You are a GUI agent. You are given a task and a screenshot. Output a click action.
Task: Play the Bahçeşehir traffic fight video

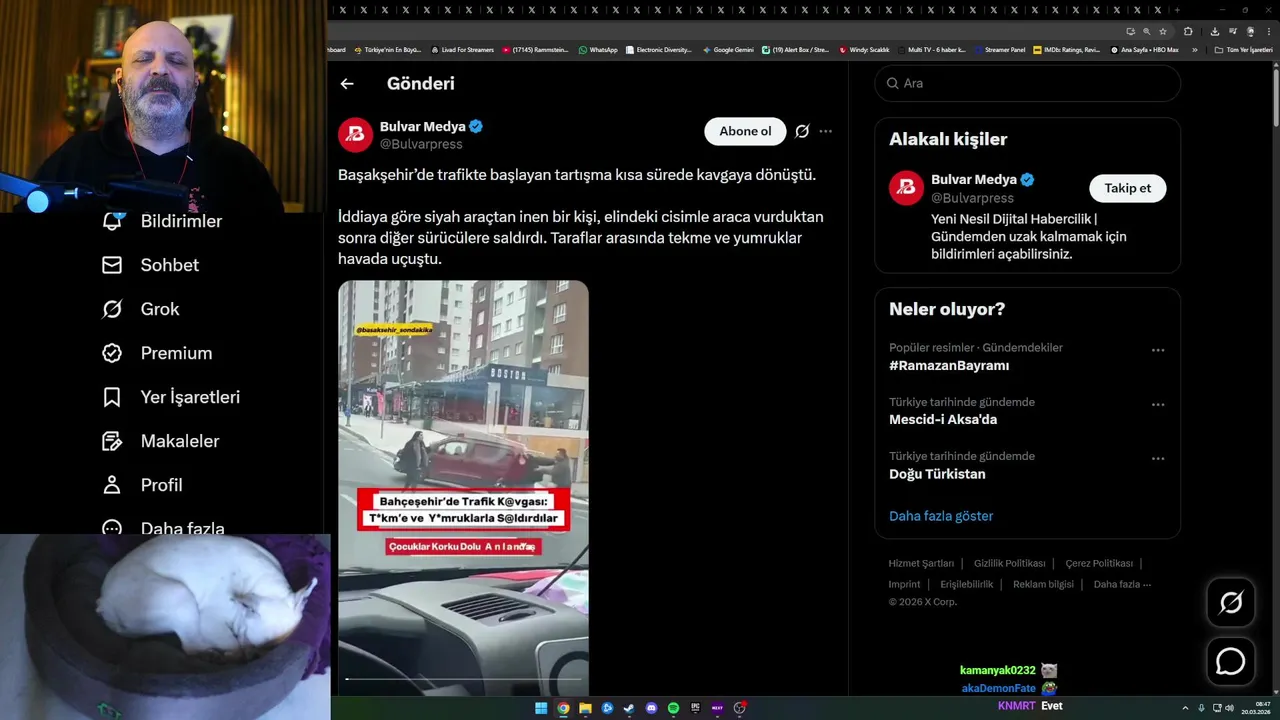(x=463, y=487)
